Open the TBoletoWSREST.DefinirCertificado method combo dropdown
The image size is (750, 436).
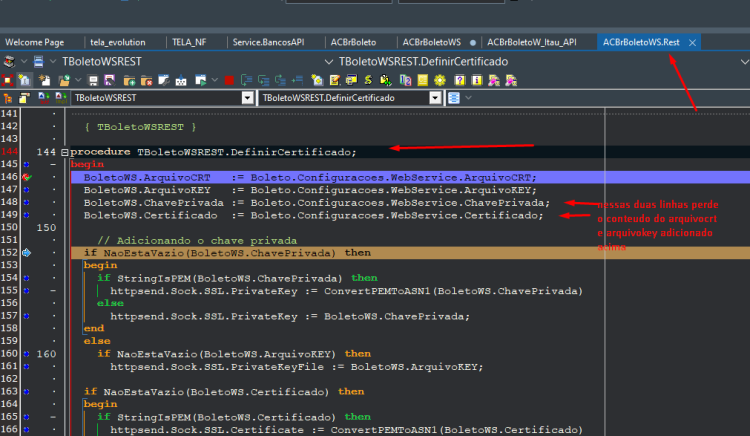tap(435, 98)
